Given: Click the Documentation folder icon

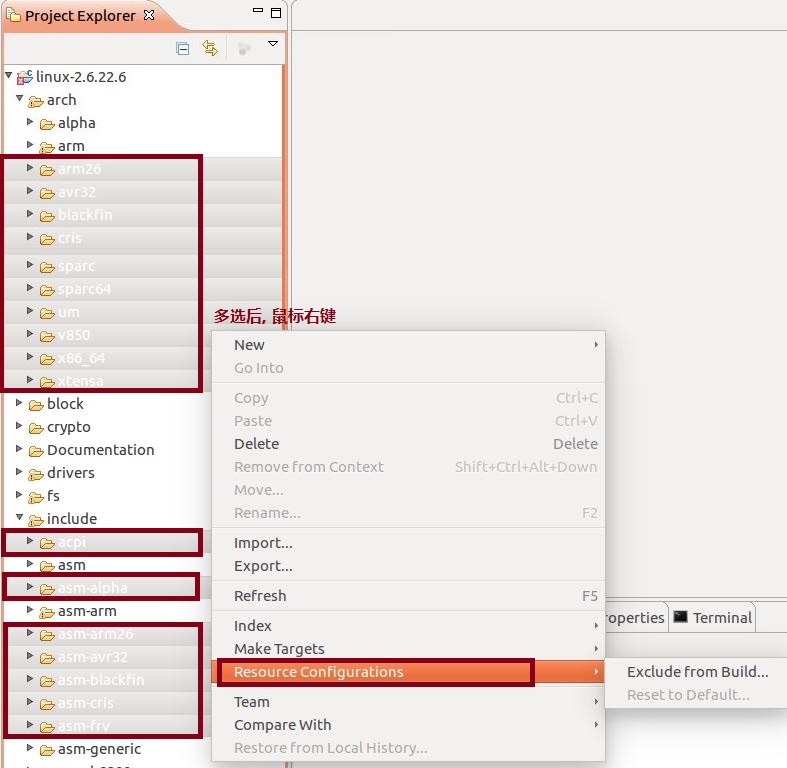Looking at the screenshot, I should point(36,451).
